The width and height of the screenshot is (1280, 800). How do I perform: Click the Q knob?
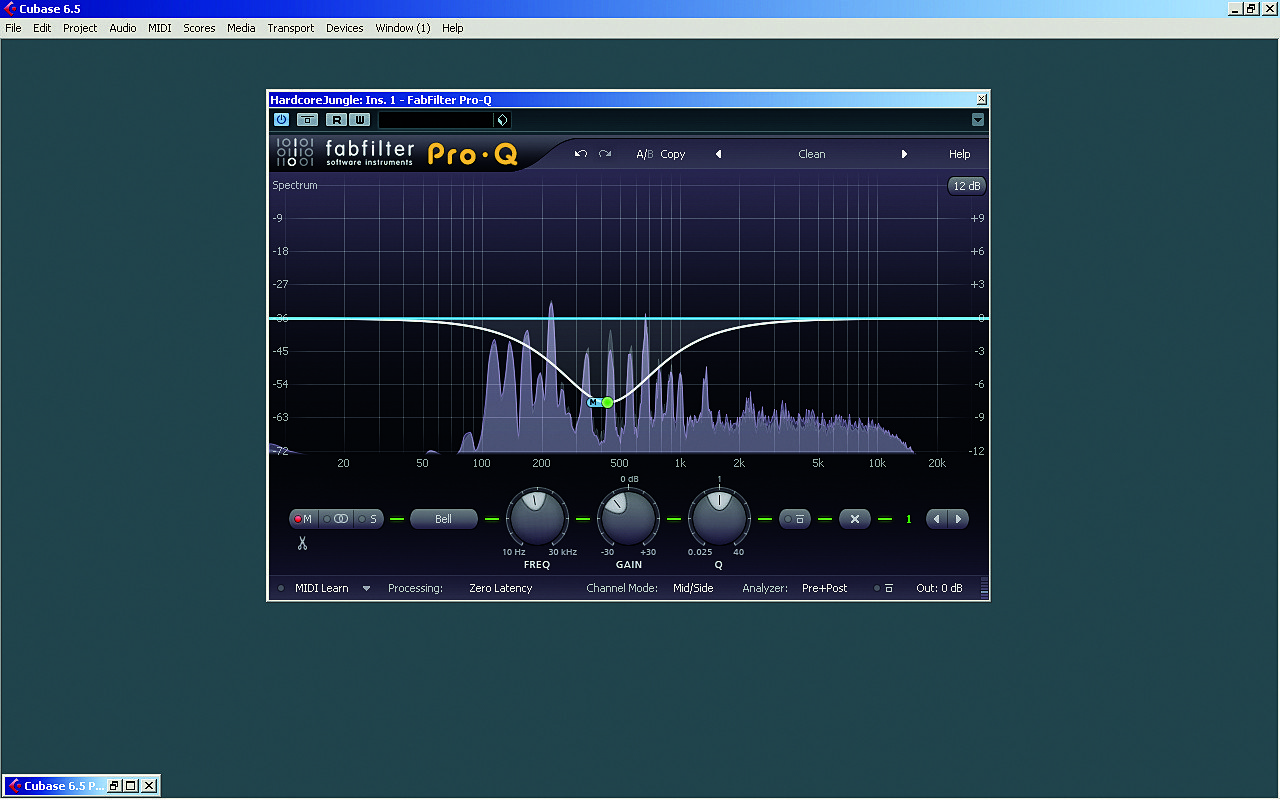coord(718,518)
